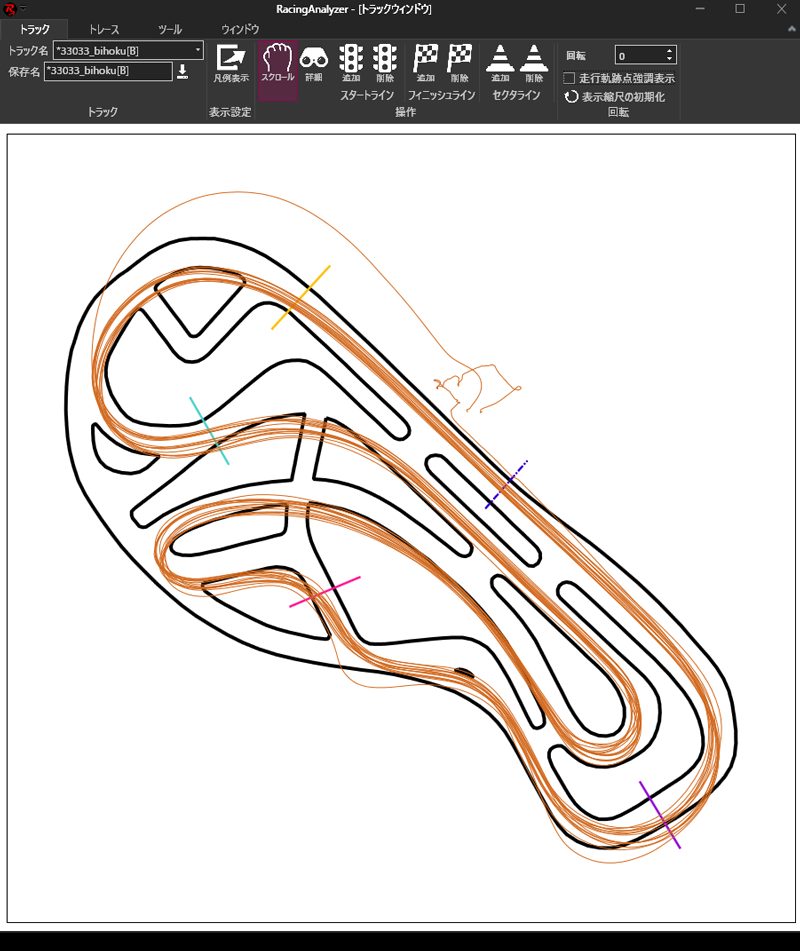The height and width of the screenshot is (951, 800).
Task: Enable the 走行軌跡点強調表示 checkbox
Action: (x=569, y=77)
